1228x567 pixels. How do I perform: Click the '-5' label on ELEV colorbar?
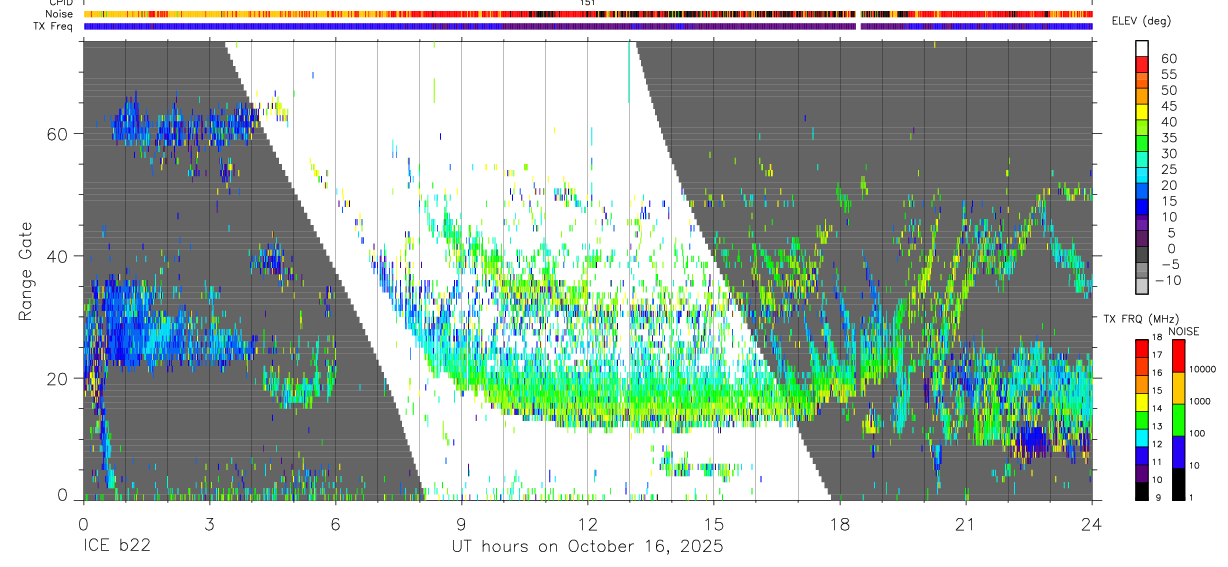[x=1170, y=265]
